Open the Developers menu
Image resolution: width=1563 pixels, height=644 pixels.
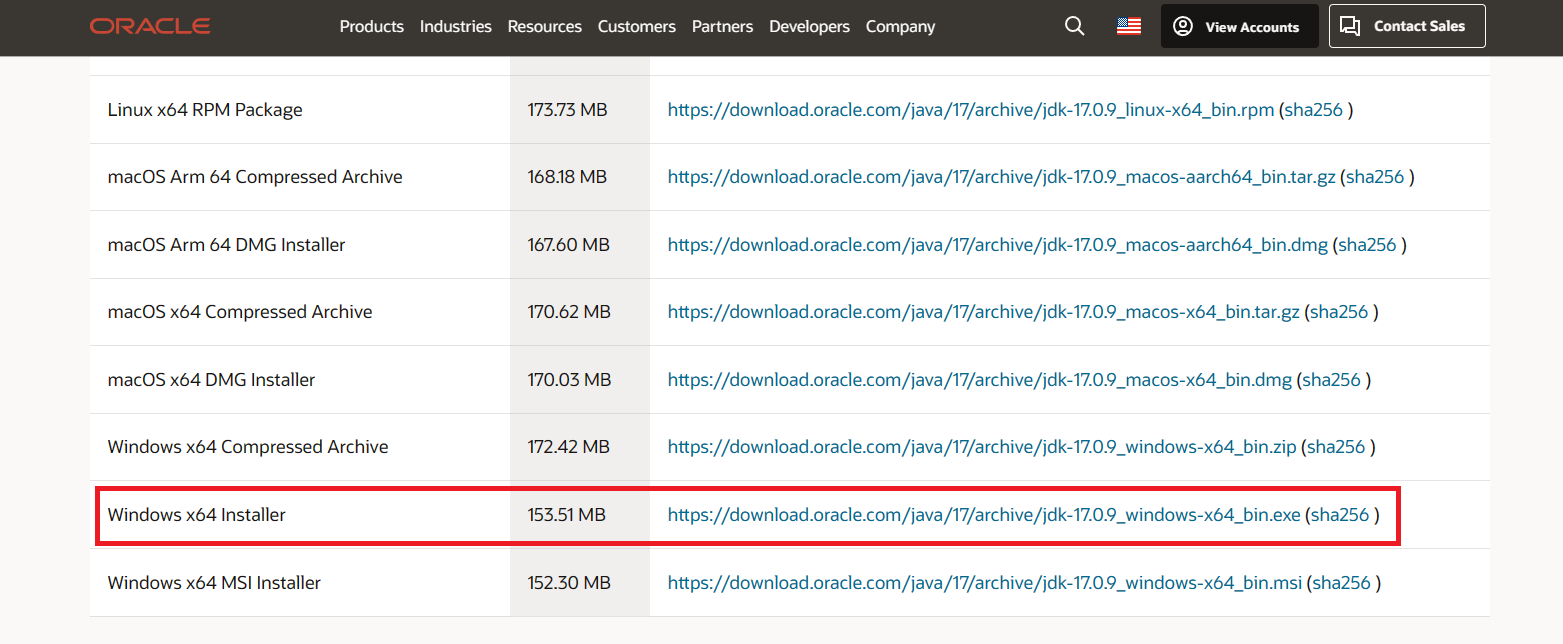point(809,27)
